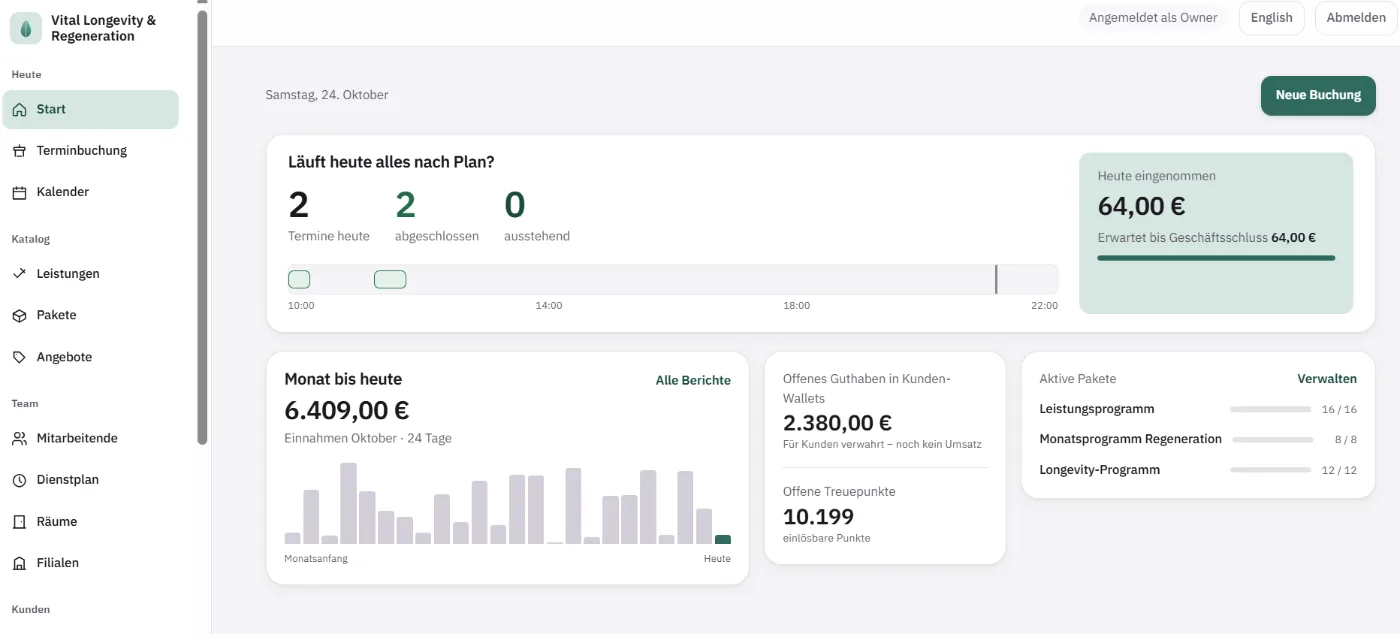Click the Kalender calendar icon
1400x634 pixels.
point(19,192)
